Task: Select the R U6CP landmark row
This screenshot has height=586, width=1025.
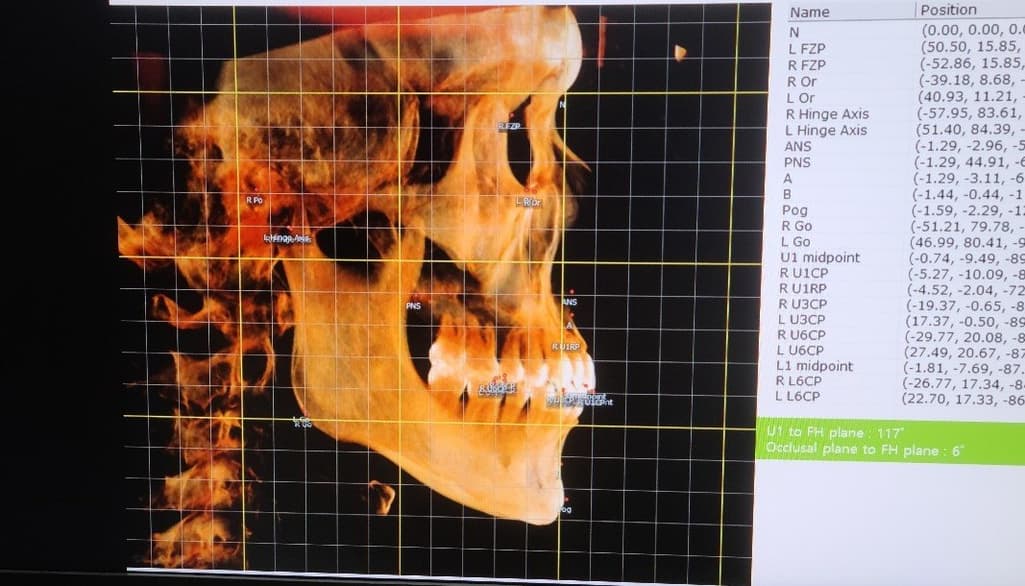Action: [802, 335]
